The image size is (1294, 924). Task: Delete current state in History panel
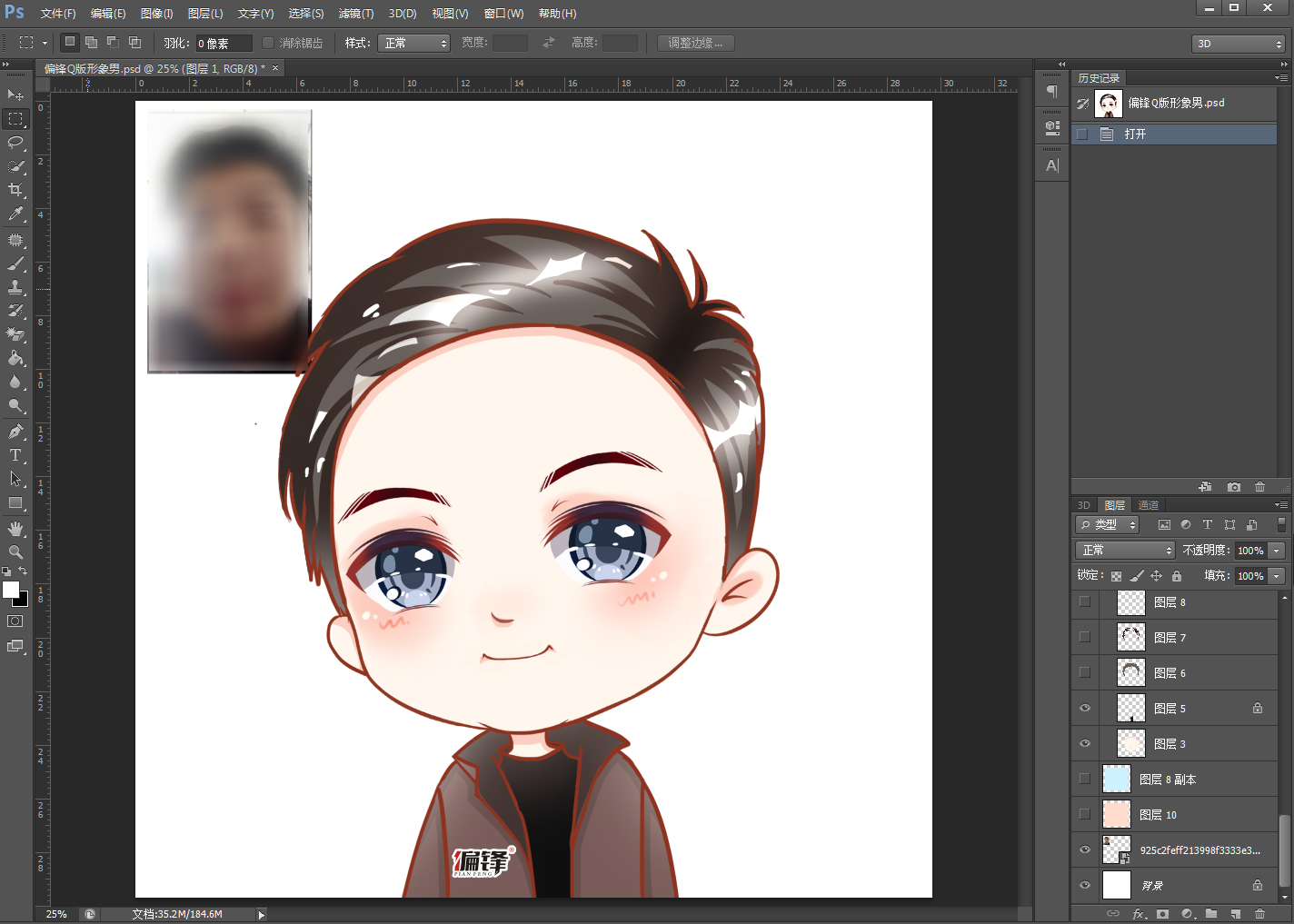1259,487
